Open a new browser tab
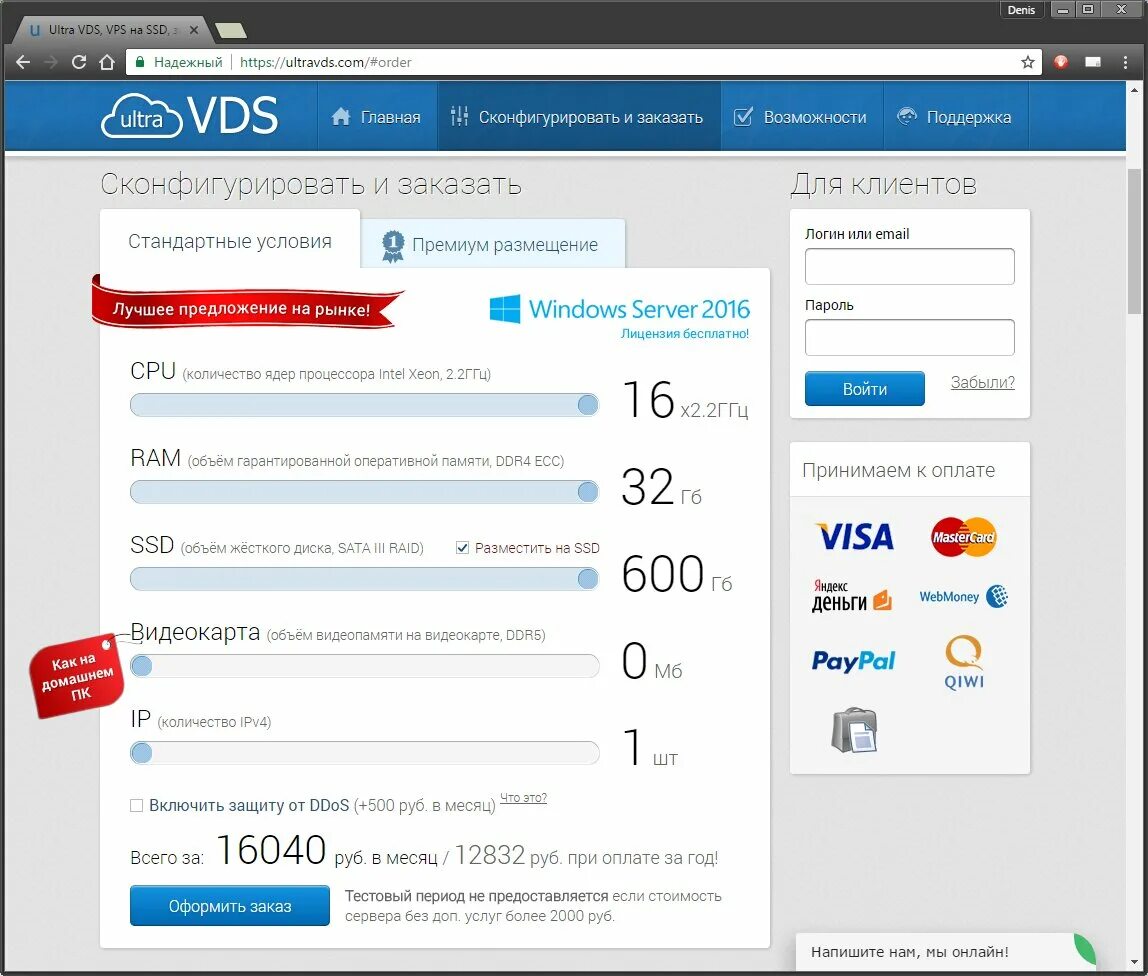Screen dimensions: 1148x976 tap(231, 30)
